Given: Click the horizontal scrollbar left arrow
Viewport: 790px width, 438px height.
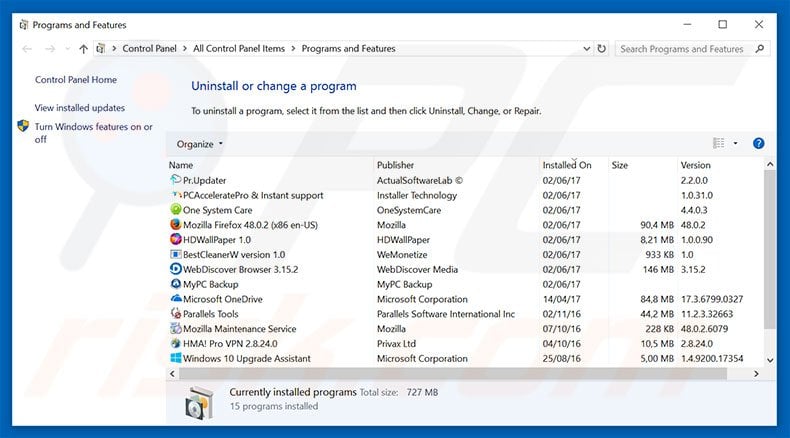Looking at the screenshot, I should click(173, 373).
